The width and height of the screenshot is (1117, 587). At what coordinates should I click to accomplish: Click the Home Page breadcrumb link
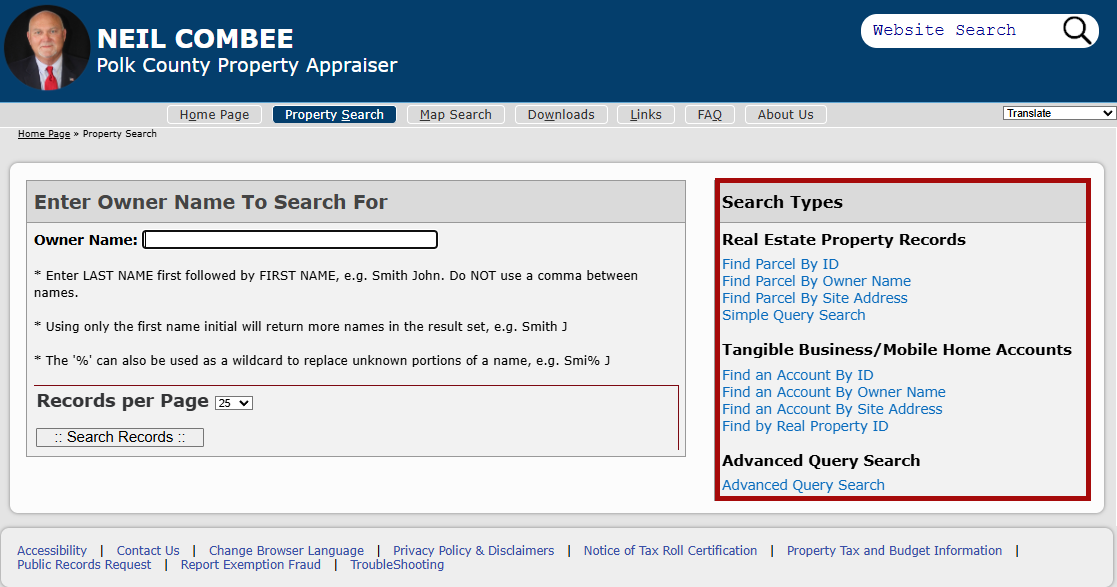[x=43, y=133]
